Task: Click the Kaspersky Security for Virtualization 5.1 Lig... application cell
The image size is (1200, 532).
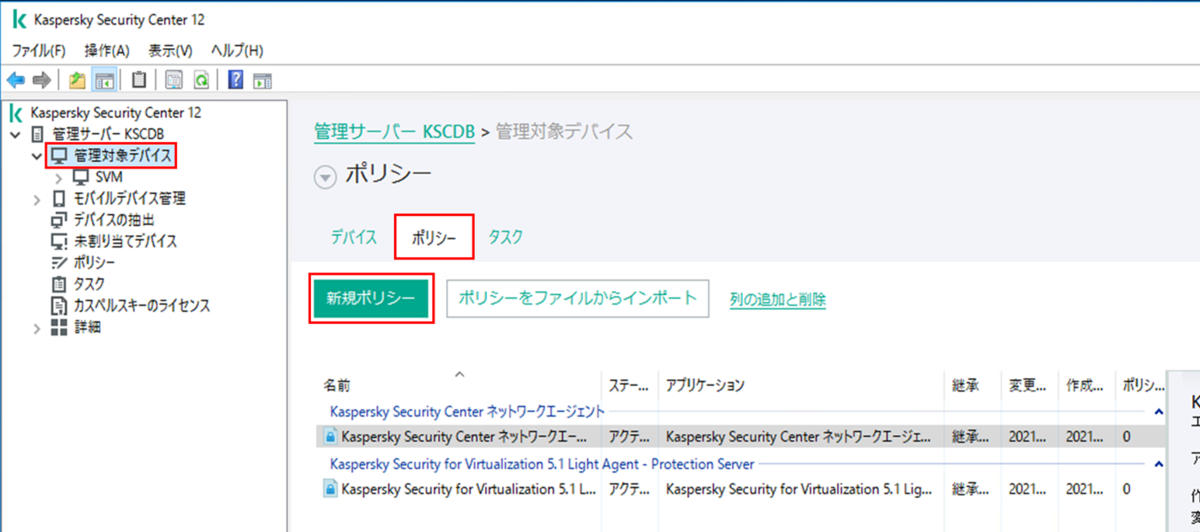Action: click(x=798, y=489)
